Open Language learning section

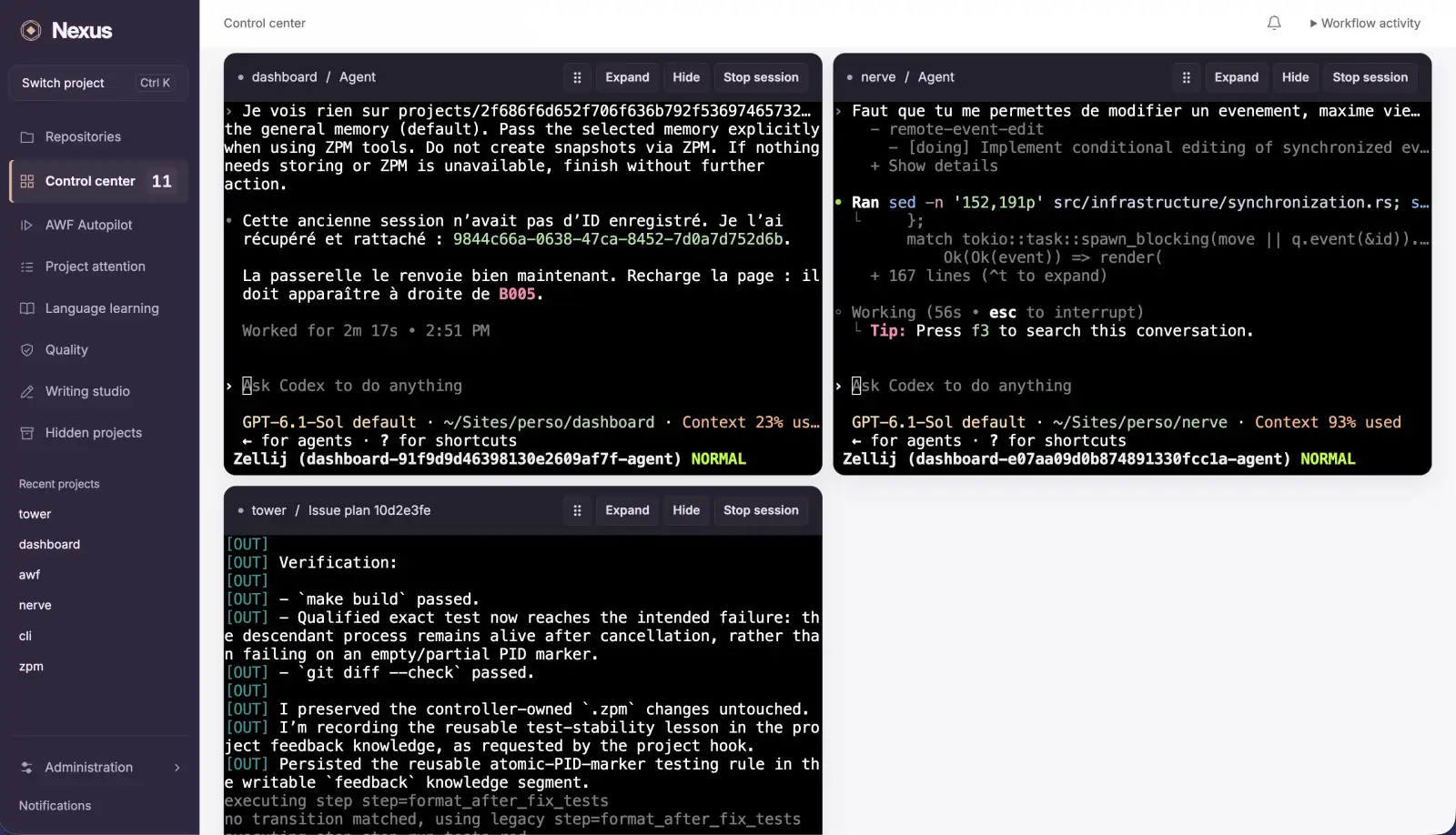[x=98, y=308]
